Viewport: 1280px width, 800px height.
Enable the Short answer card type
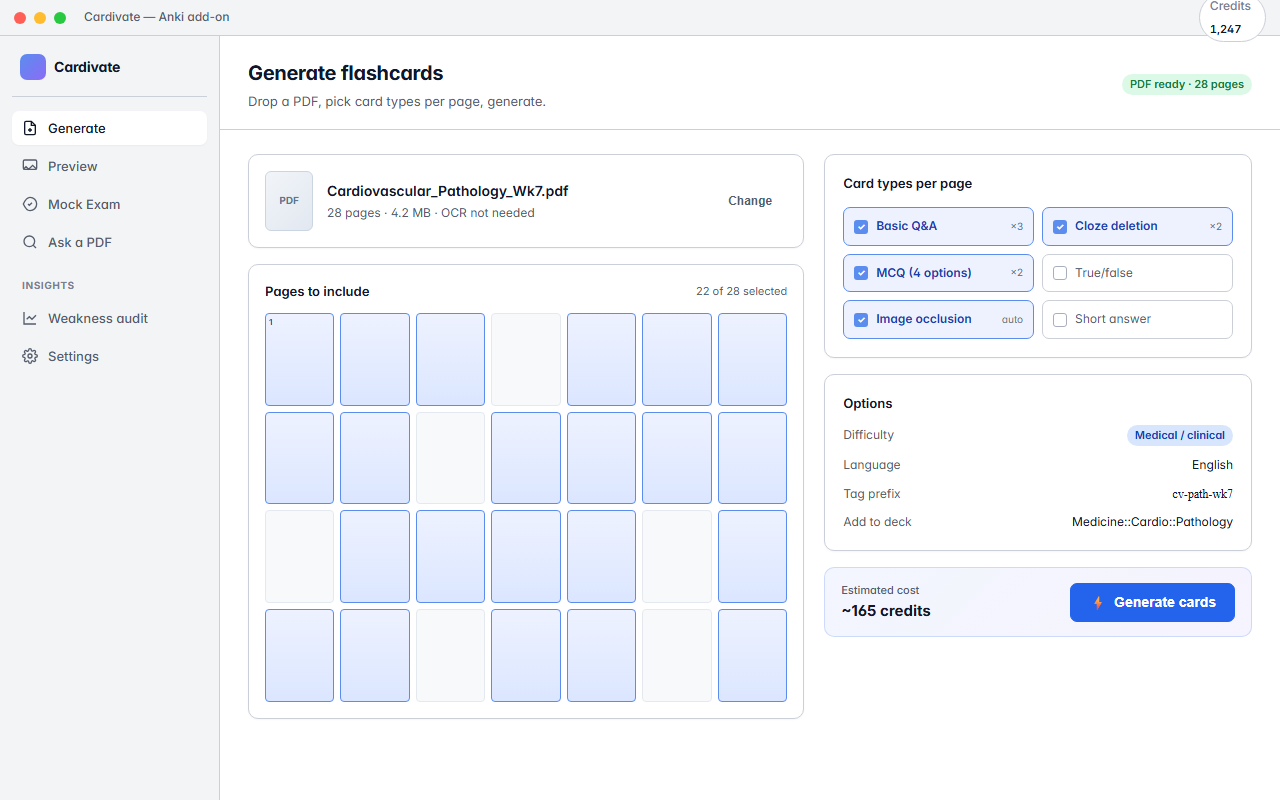pos(1060,320)
